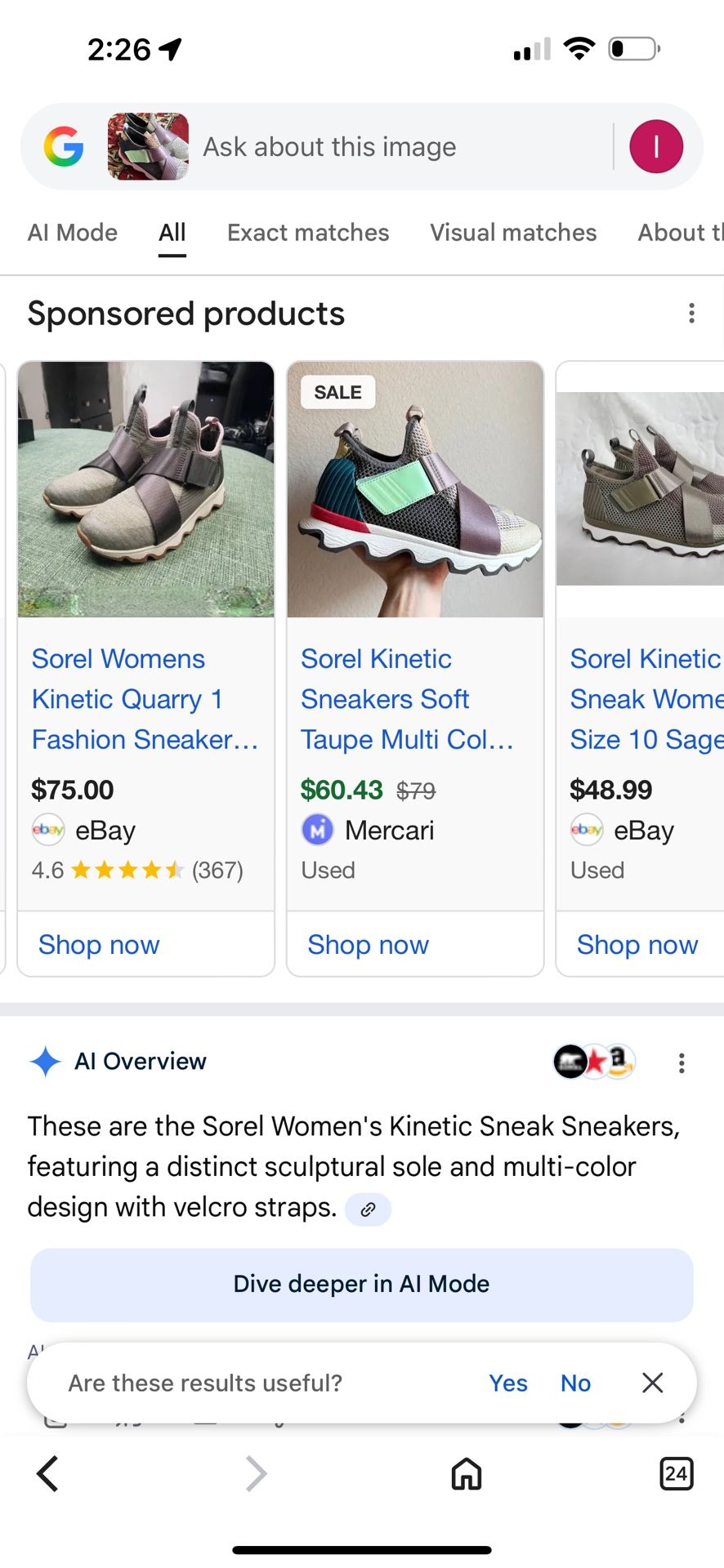This screenshot has height=1568, width=724.
Task: Tap Shop now under Mercari listing
Action: [x=368, y=945]
